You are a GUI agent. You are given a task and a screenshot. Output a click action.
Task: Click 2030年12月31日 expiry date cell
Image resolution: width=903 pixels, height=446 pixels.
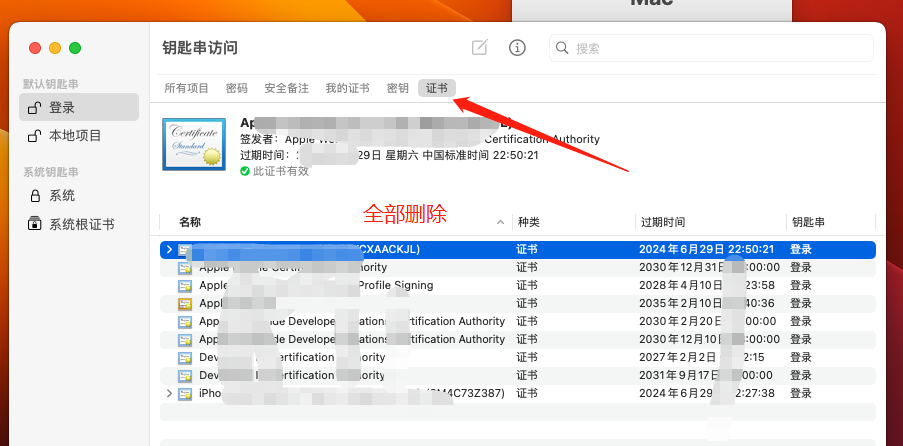(x=710, y=267)
